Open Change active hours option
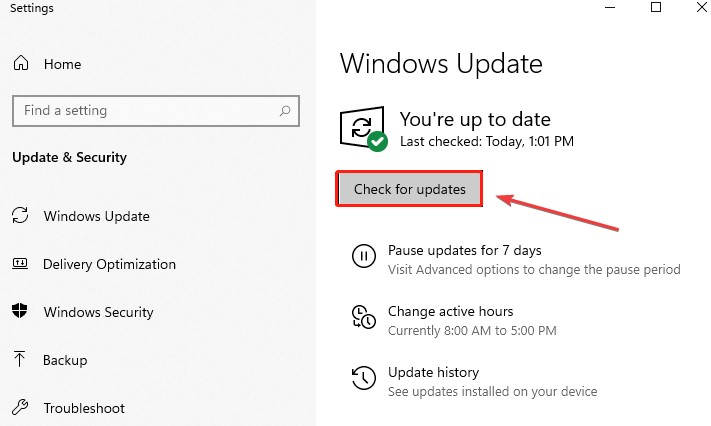 point(451,311)
